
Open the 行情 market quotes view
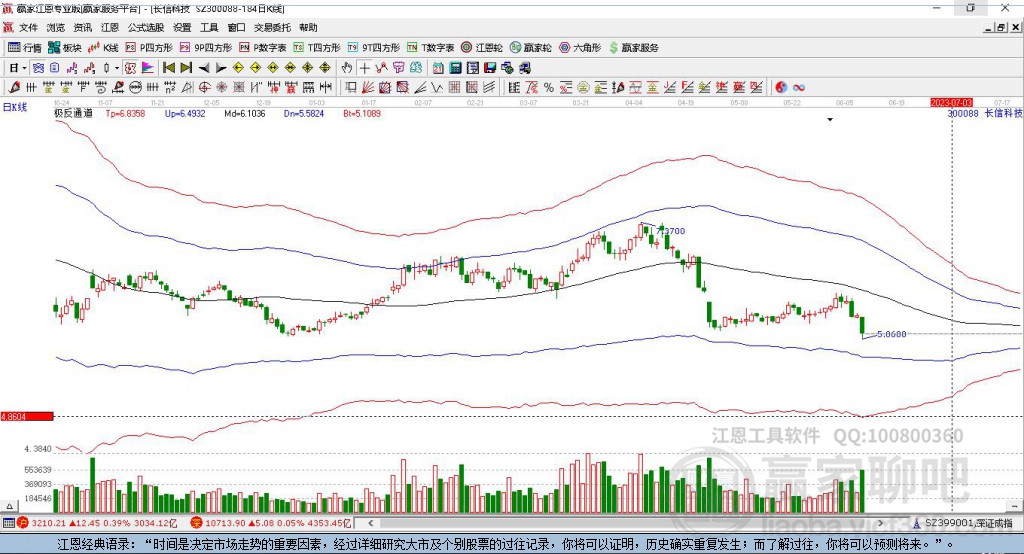[x=25, y=48]
